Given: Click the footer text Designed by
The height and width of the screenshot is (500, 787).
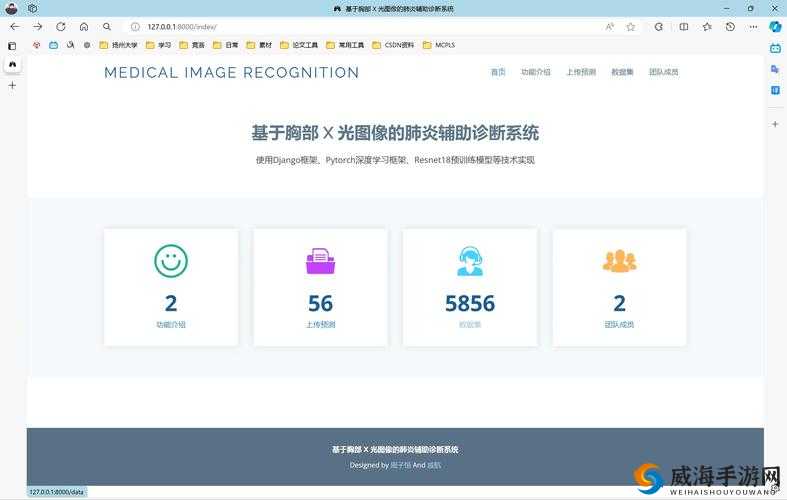Looking at the screenshot, I should point(369,465).
